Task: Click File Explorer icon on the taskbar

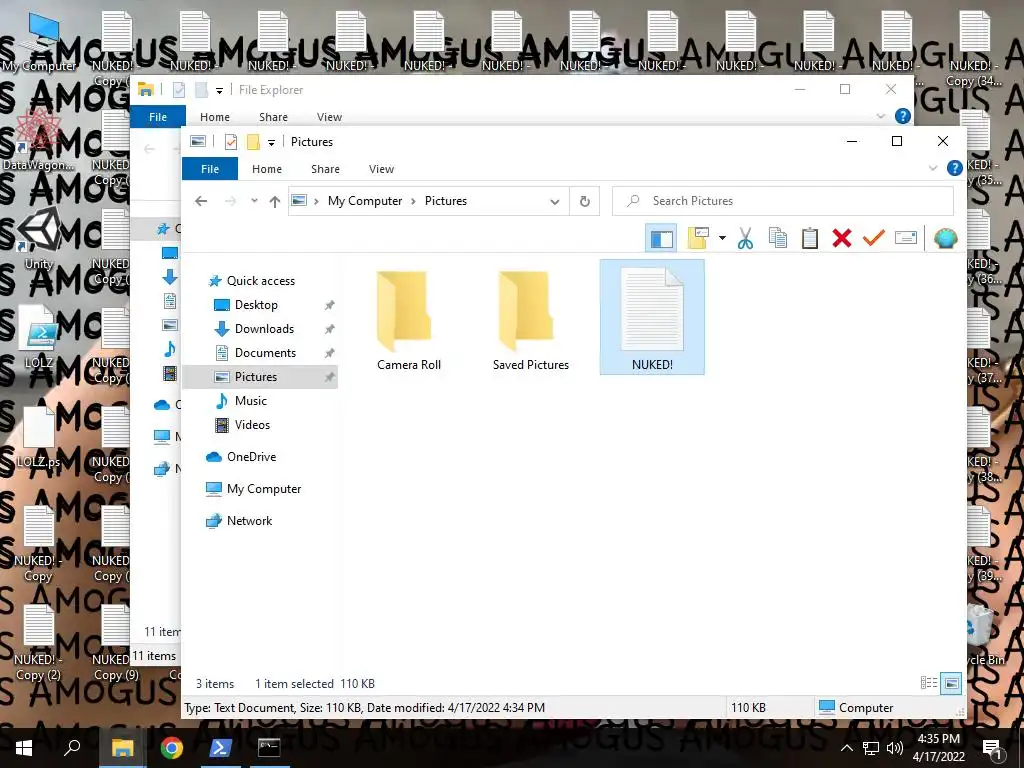Action: pyautogui.click(x=122, y=748)
